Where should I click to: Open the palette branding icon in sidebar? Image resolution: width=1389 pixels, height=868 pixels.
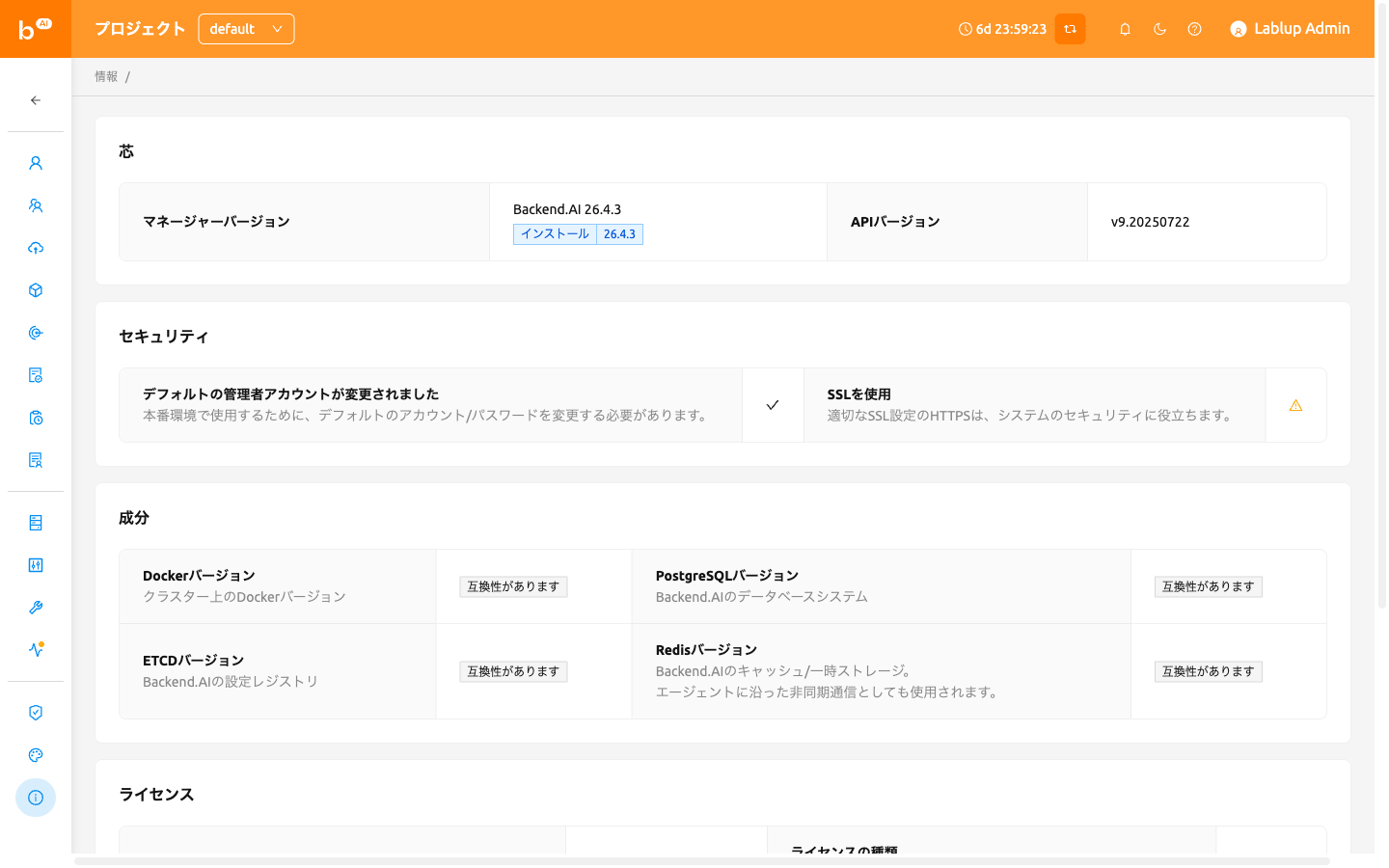pos(36,755)
